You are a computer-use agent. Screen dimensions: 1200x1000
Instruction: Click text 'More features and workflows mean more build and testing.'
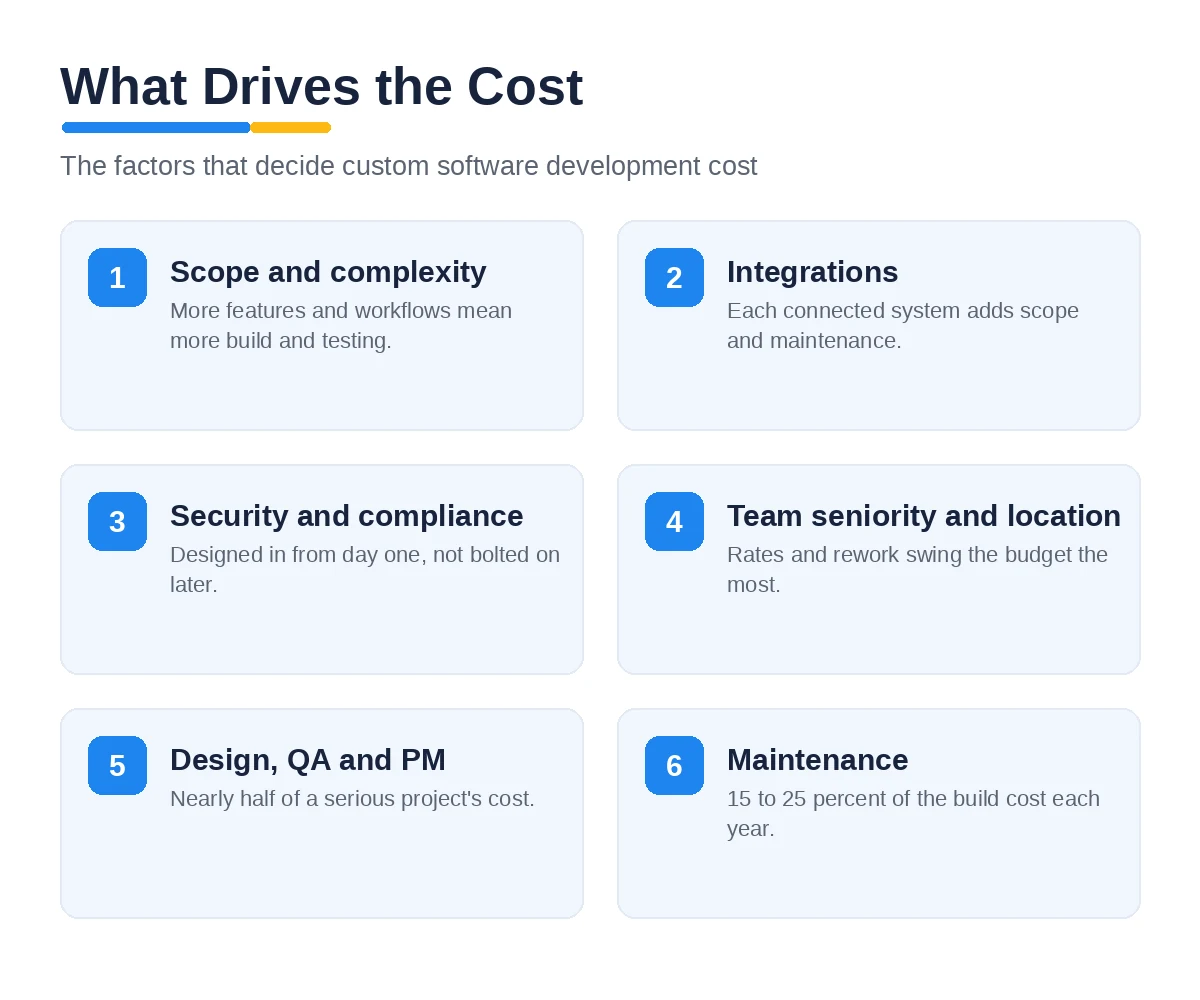341,325
